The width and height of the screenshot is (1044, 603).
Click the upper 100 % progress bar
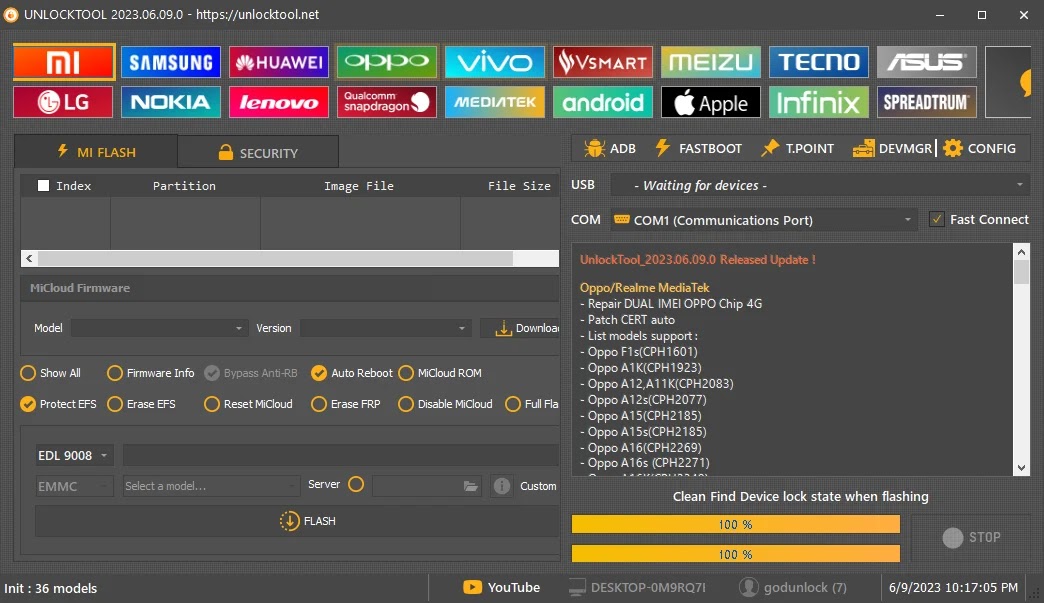[736, 524]
